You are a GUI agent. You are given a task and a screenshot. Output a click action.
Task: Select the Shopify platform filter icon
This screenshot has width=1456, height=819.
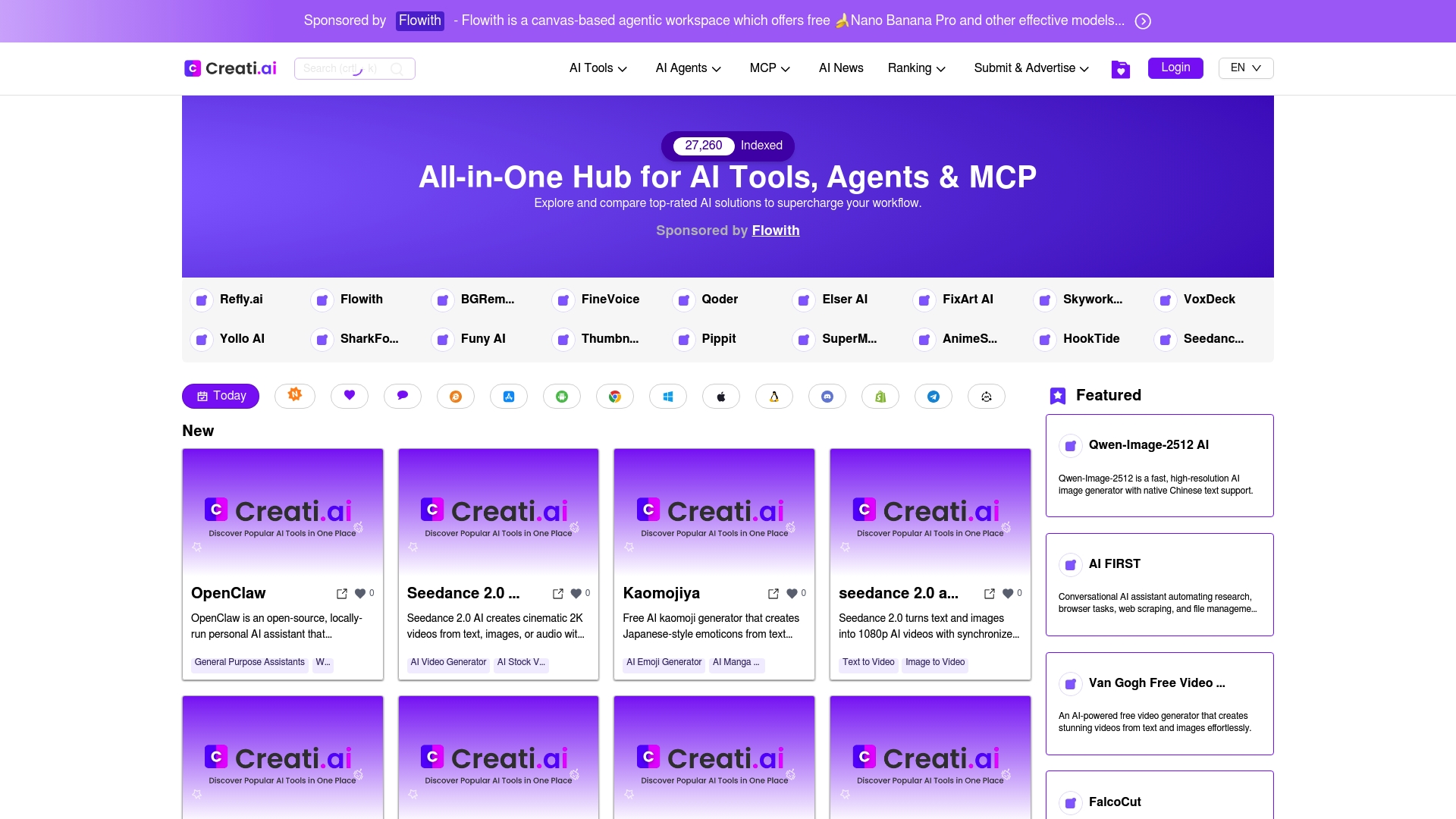[880, 396]
